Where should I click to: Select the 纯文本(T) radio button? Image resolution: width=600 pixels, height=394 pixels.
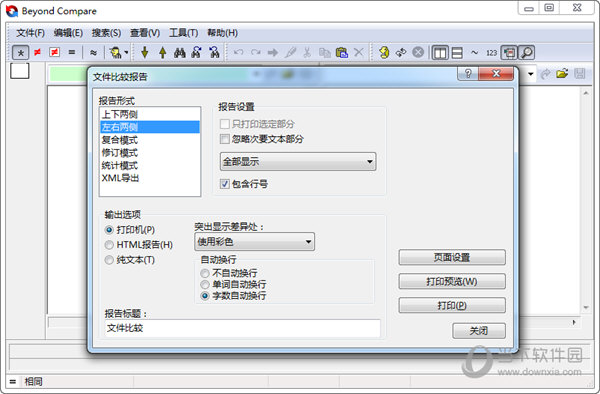tap(109, 260)
